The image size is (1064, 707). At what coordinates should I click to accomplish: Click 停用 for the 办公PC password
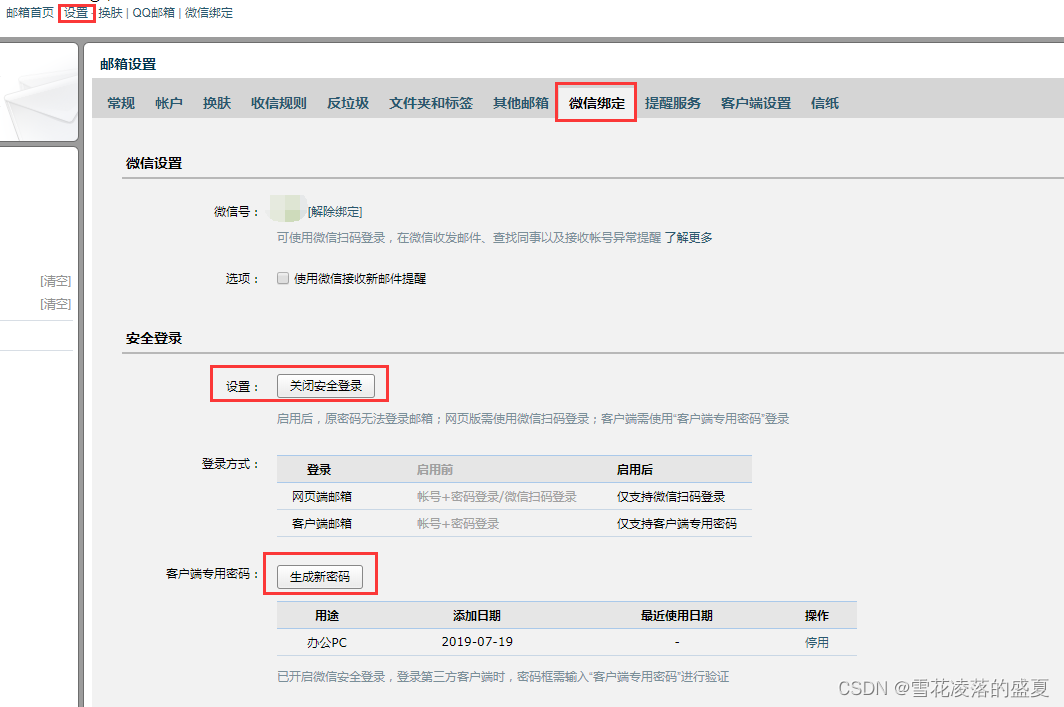point(816,643)
